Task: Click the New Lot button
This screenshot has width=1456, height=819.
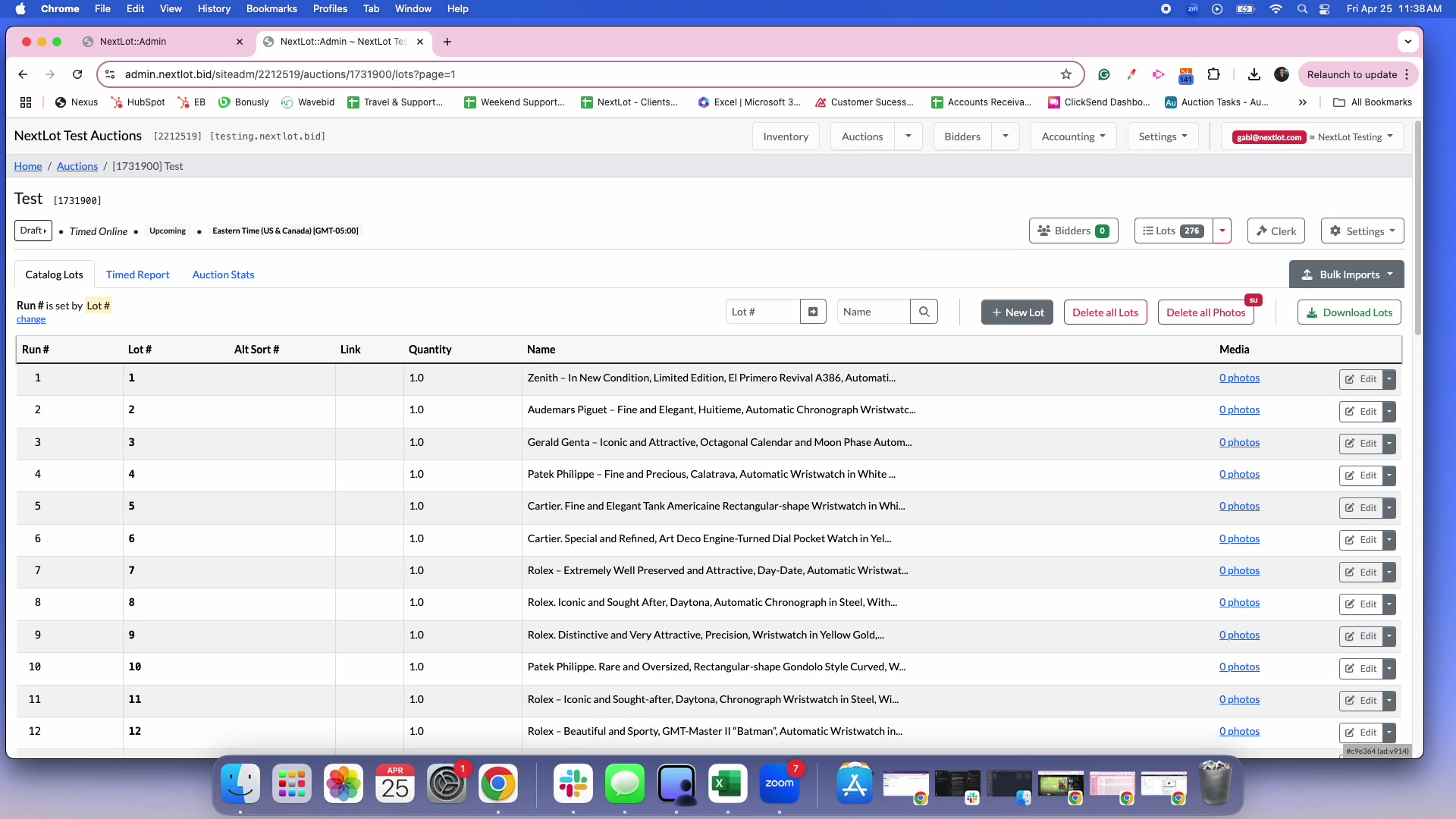Action: [1017, 312]
